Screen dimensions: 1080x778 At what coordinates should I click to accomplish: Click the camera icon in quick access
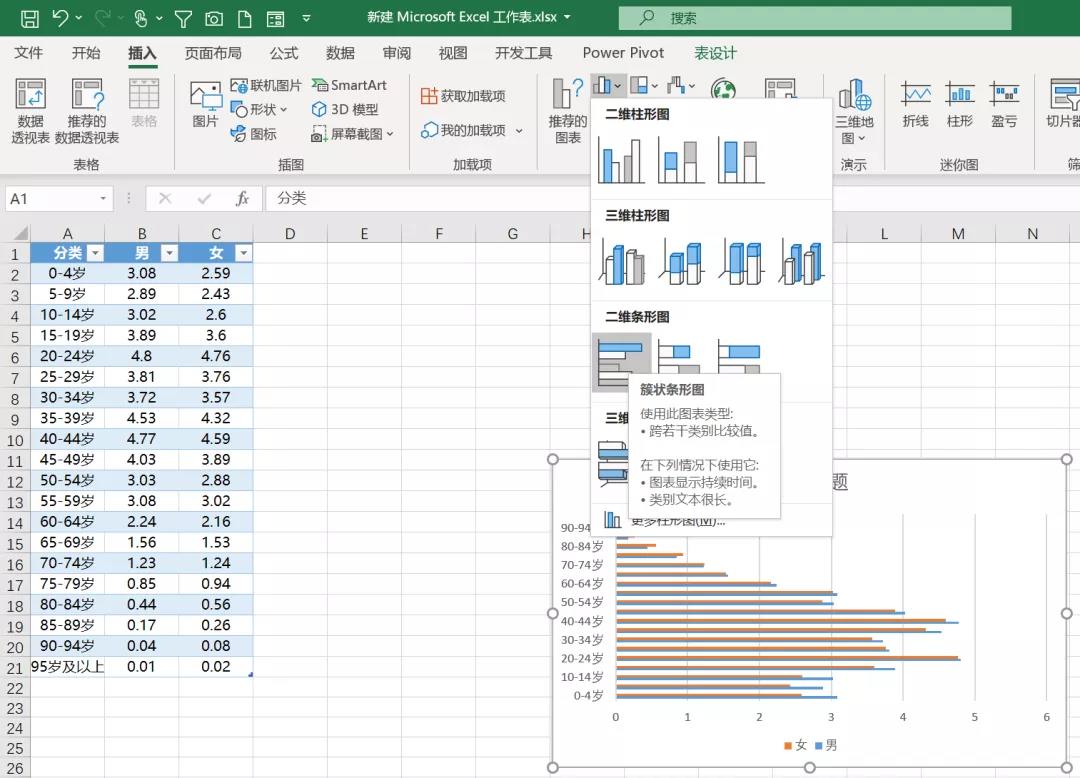click(213, 18)
